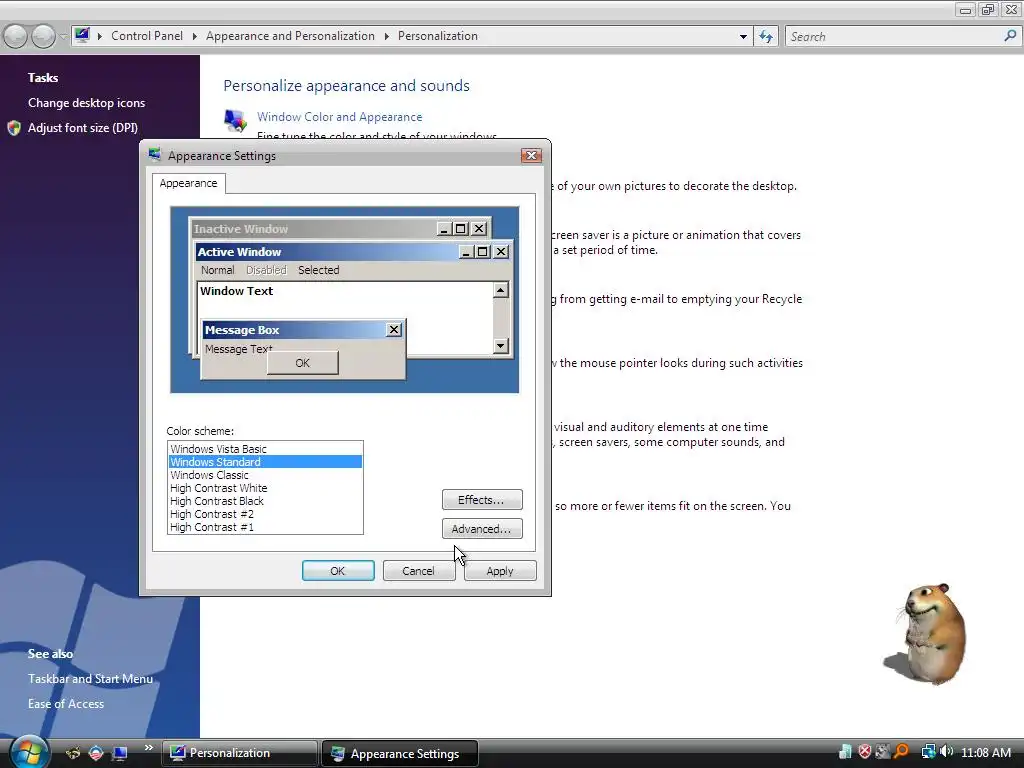Image resolution: width=1024 pixels, height=768 pixels.
Task: Switch to Personalization taskbar button
Action: tap(239, 753)
